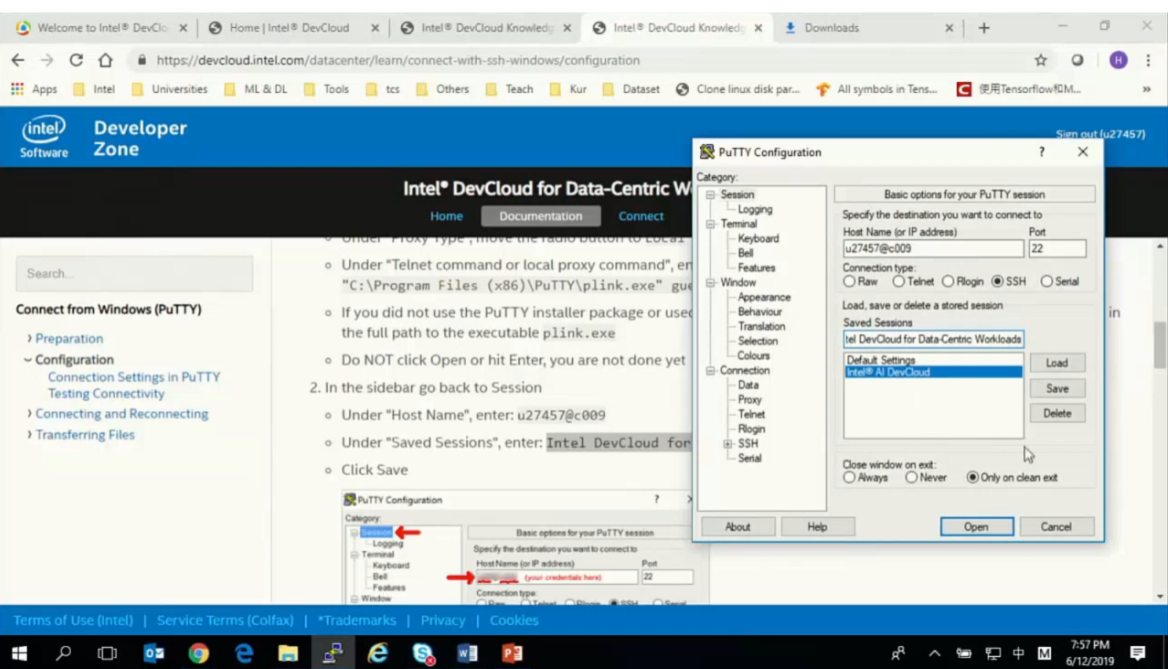Image resolution: width=1168 pixels, height=669 pixels.
Task: Expand the Preparation sidebar section
Action: tap(29, 338)
